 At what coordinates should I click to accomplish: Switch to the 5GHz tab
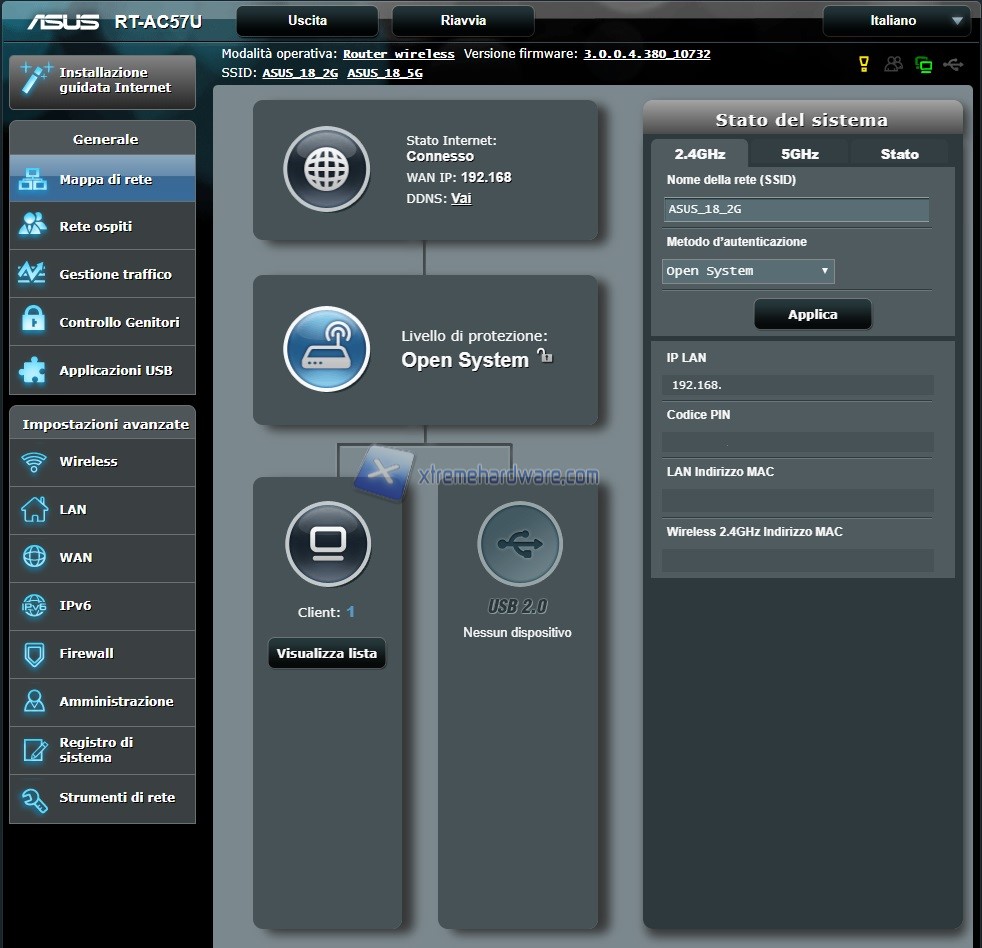point(799,154)
